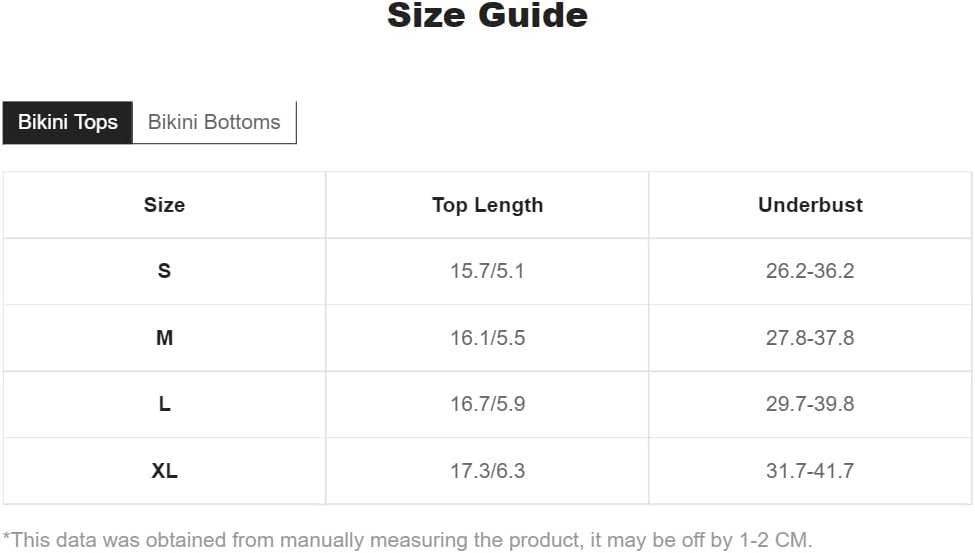
Task: Switch to the Bikini Bottoms tab
Action: [x=214, y=122]
